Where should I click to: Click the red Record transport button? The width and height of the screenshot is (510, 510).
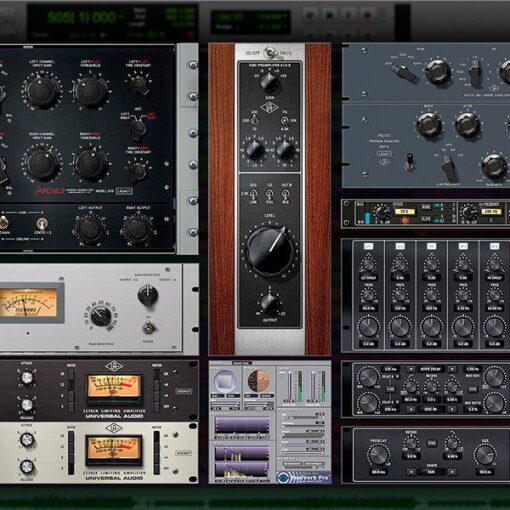click(367, 15)
